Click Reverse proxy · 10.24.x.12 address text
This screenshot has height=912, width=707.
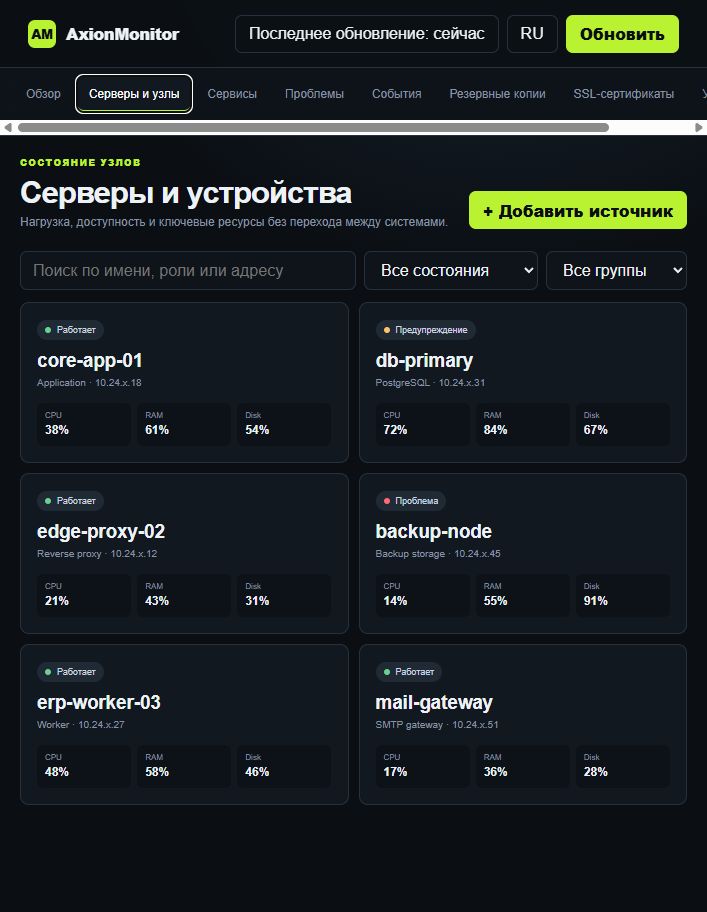click(x=97, y=554)
